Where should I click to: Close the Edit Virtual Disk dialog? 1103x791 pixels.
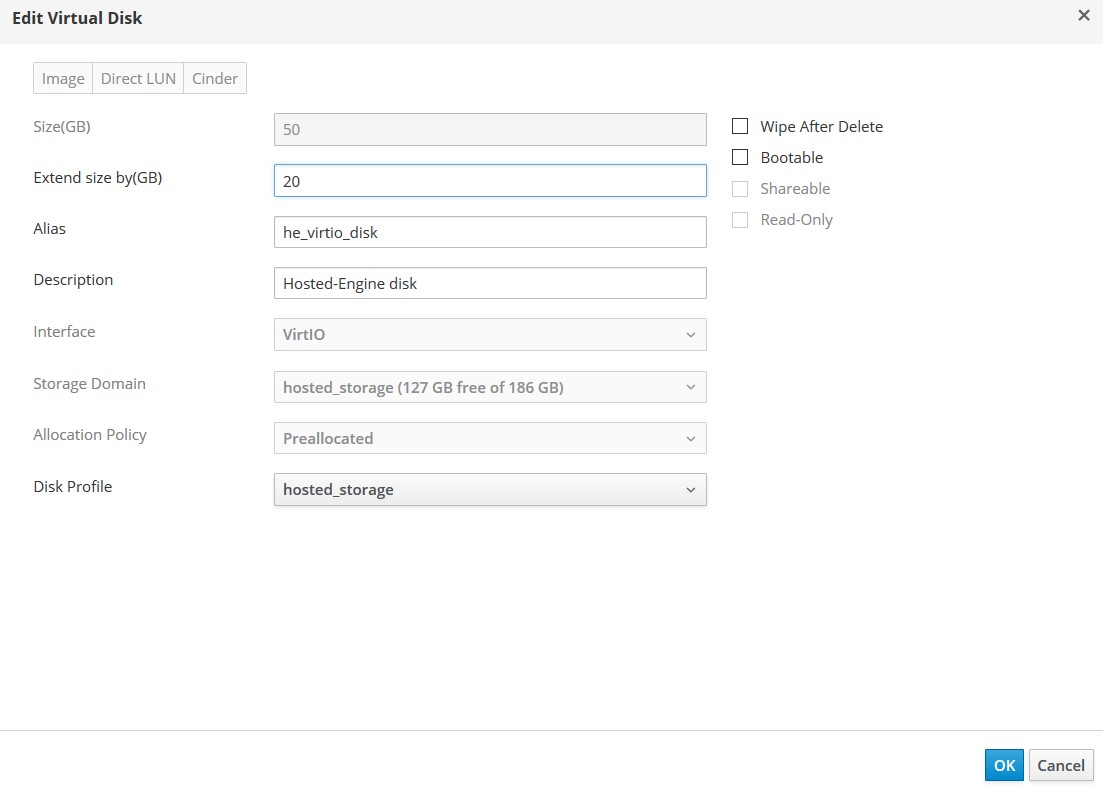[1083, 16]
